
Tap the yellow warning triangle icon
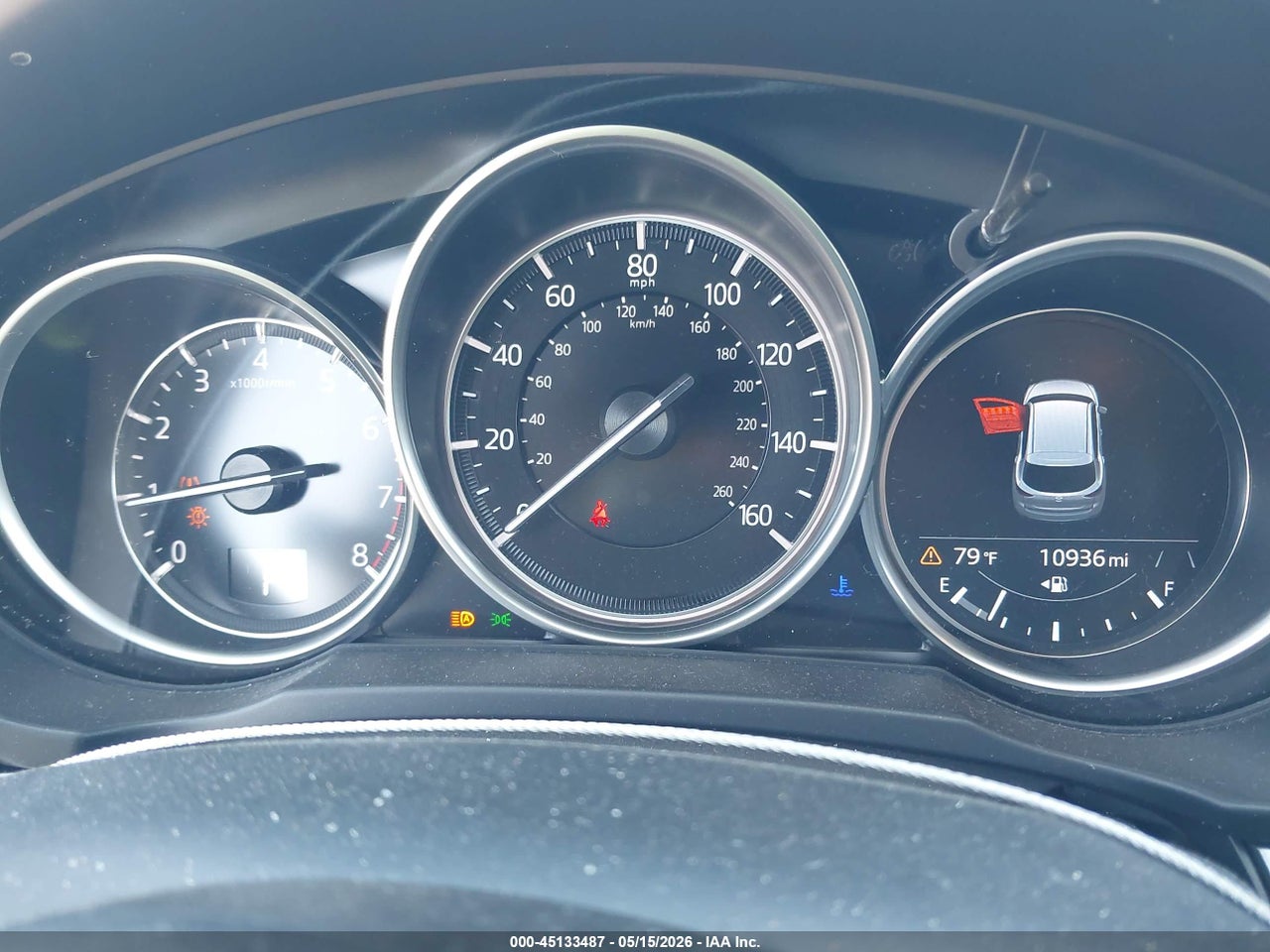[x=931, y=555]
